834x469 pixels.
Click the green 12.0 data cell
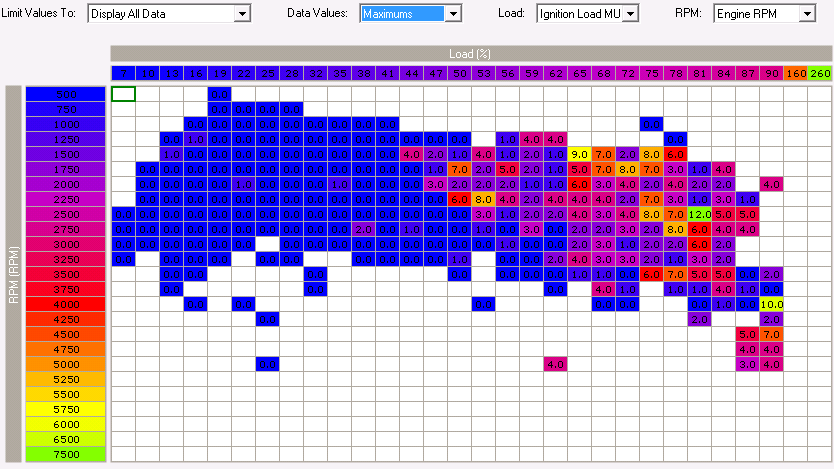[x=699, y=214]
